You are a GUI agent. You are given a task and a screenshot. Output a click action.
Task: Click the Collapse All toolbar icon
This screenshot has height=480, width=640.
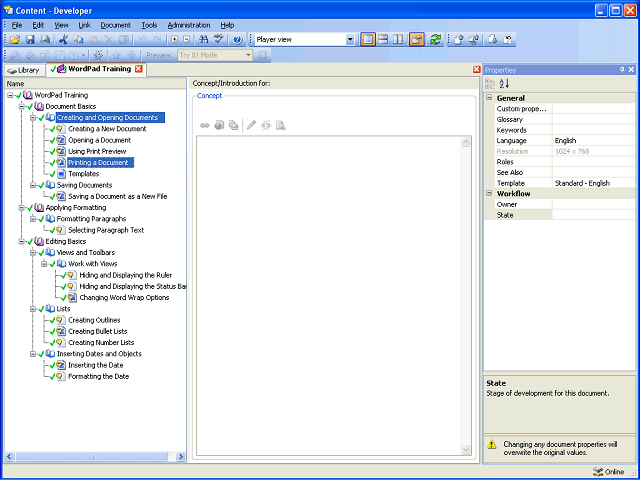coord(186,40)
